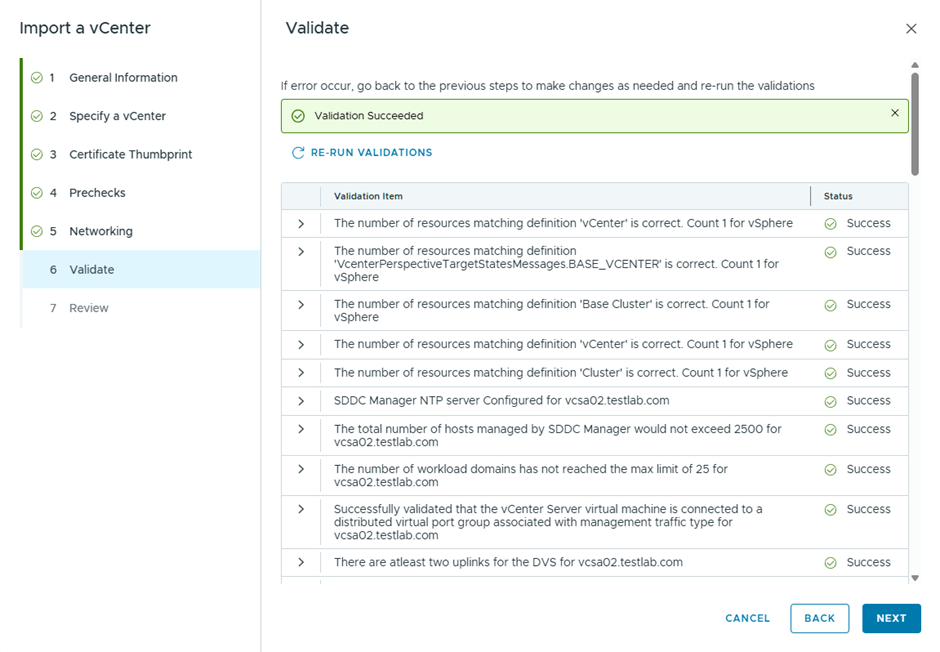The height and width of the screenshot is (652, 940).
Task: Click the completed checkmark beside General Information
Action: click(37, 78)
